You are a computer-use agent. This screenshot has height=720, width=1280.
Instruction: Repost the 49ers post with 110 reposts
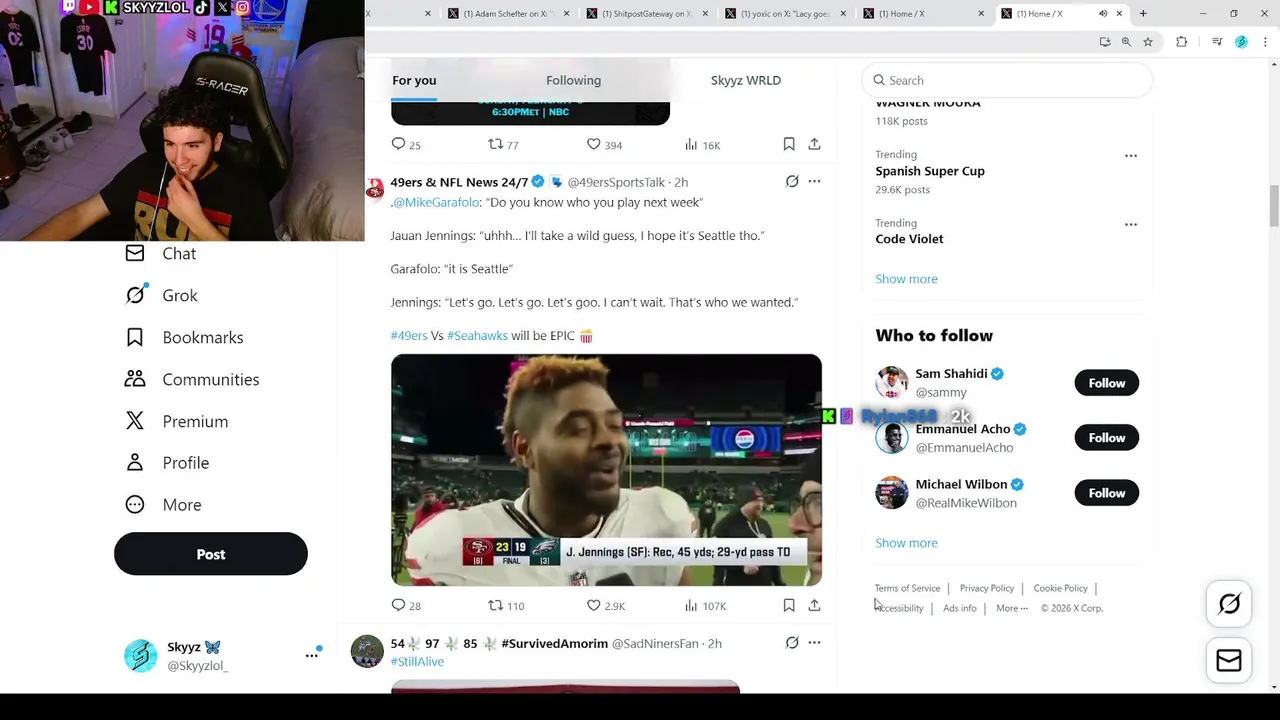(x=506, y=605)
